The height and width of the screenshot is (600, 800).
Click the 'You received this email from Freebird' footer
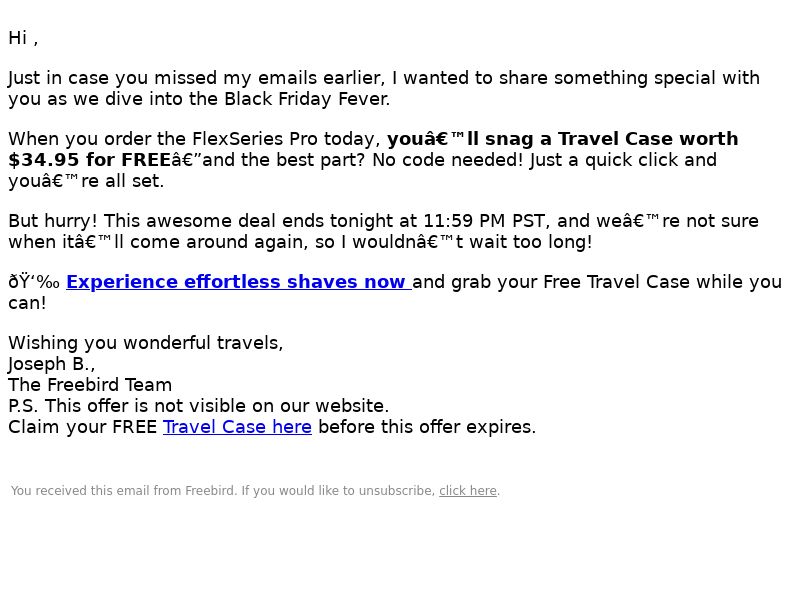[122, 491]
